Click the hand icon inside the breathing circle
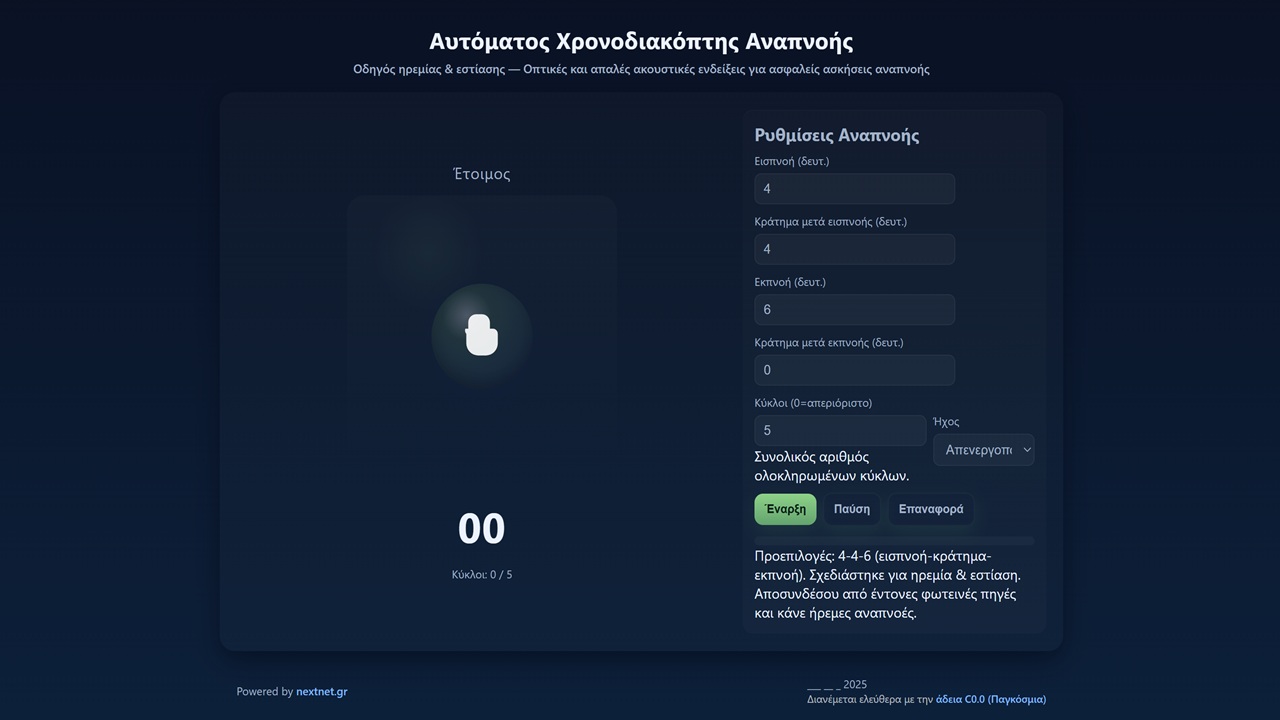This screenshot has width=1280, height=720. coord(481,334)
